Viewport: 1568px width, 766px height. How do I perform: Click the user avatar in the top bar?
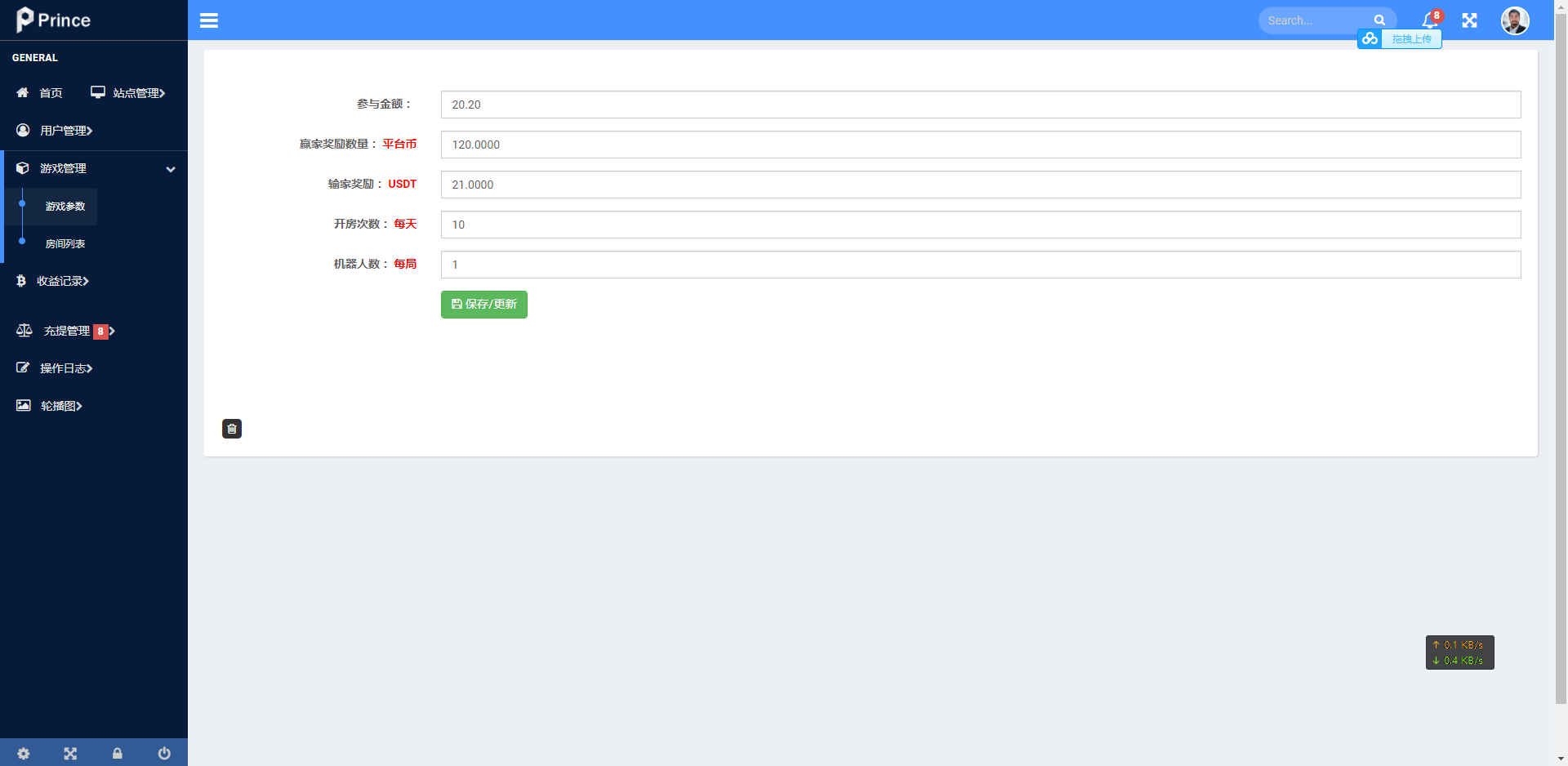(1514, 20)
